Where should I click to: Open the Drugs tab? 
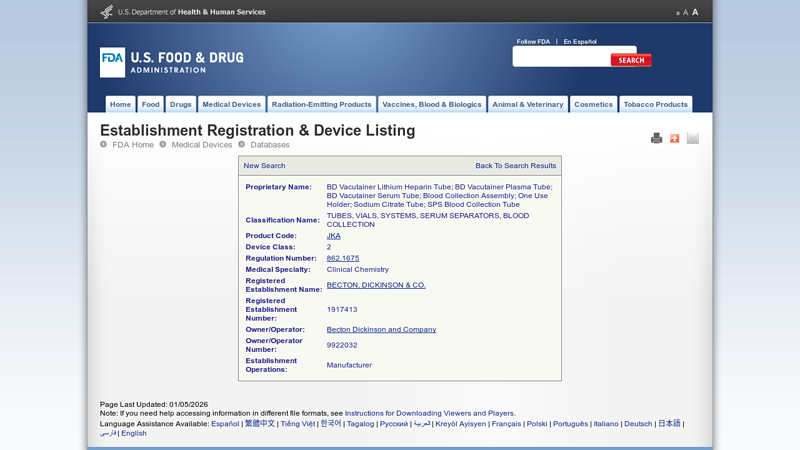click(x=181, y=104)
